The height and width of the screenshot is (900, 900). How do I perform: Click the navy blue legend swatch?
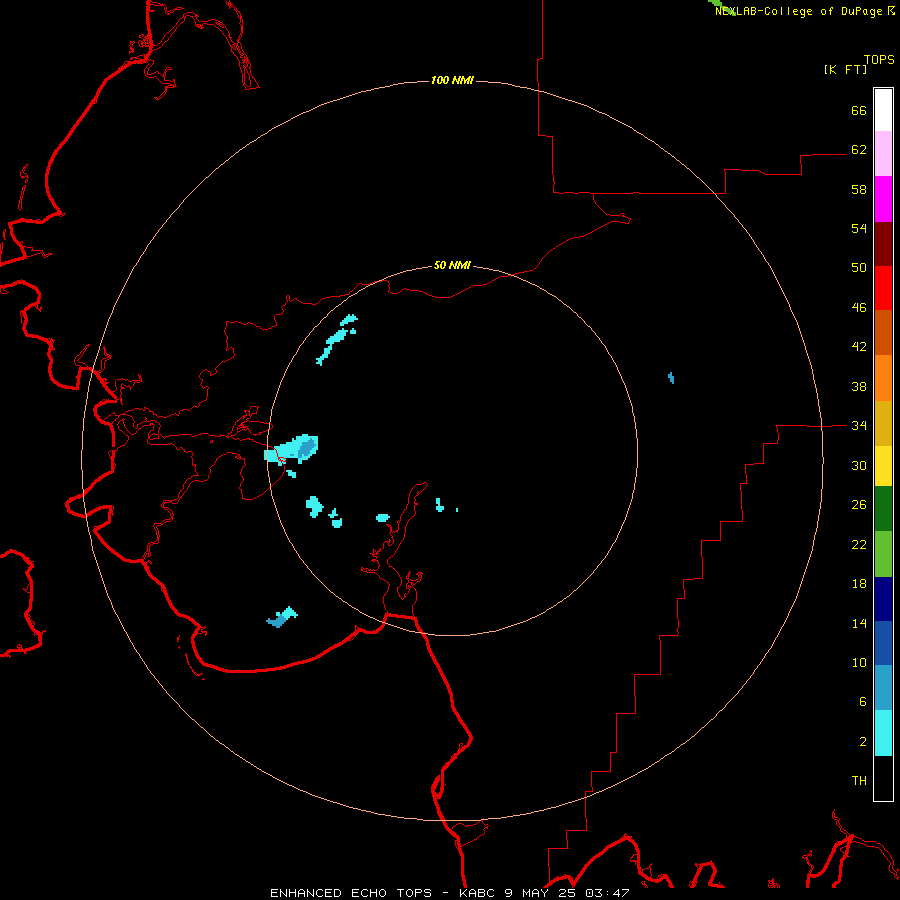(883, 599)
